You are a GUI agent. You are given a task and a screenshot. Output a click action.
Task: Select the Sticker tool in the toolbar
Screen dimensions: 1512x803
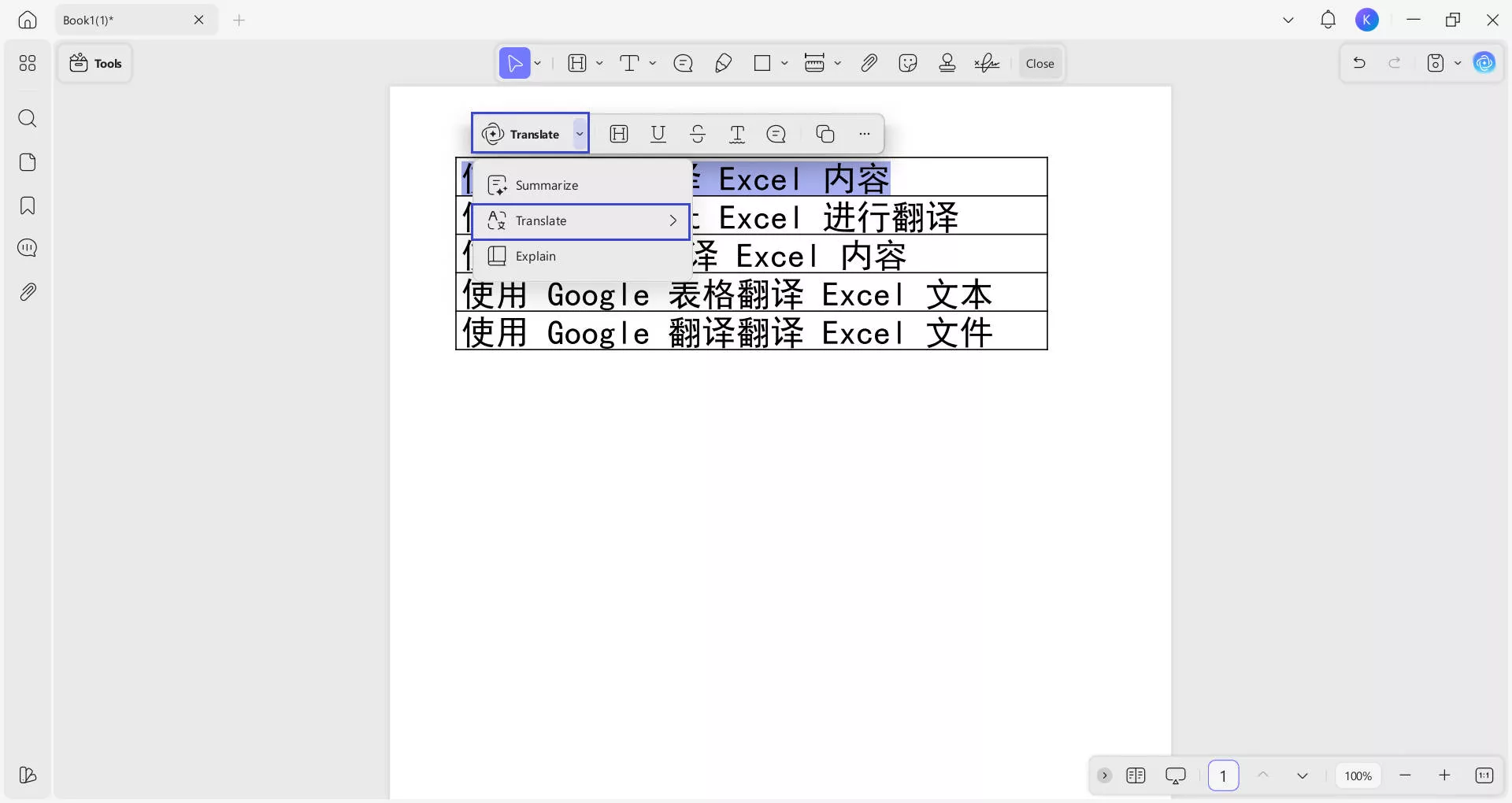pyautogui.click(x=907, y=63)
